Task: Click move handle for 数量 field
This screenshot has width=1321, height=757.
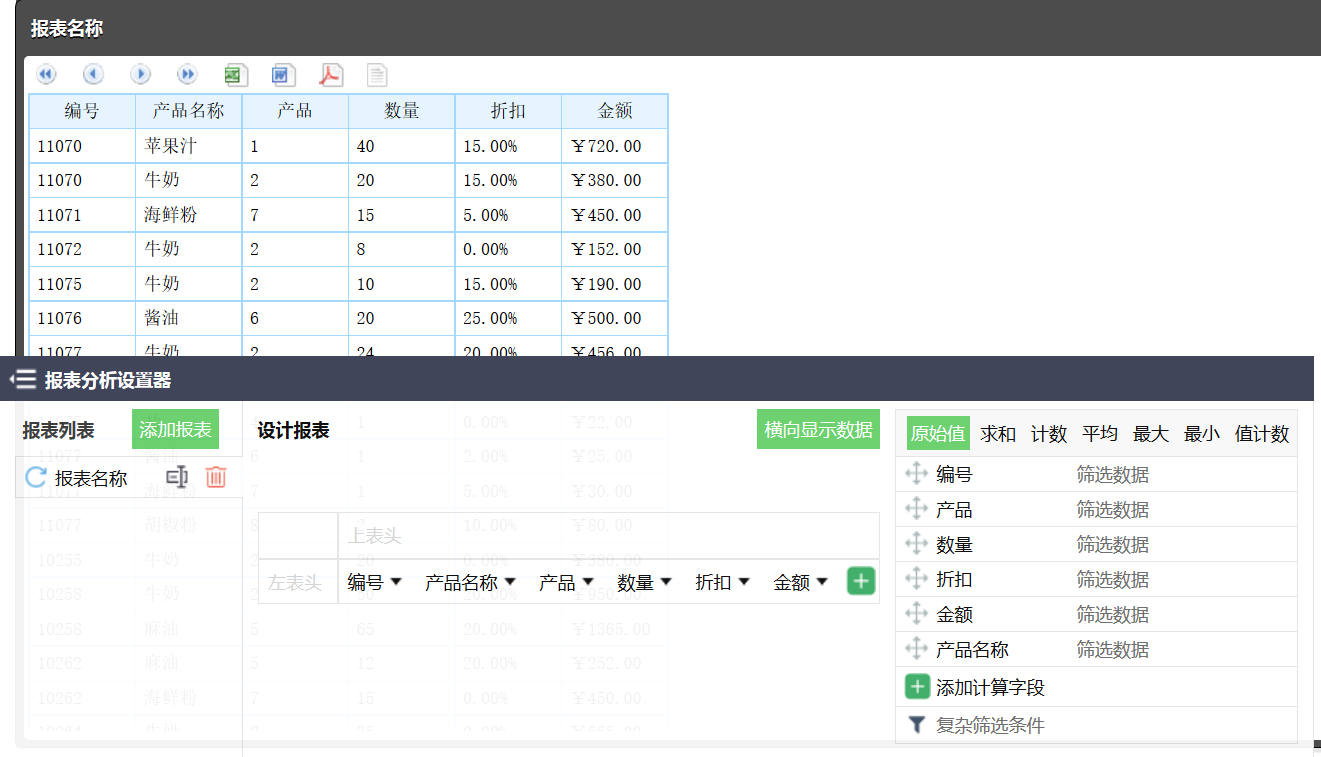Action: click(x=916, y=544)
